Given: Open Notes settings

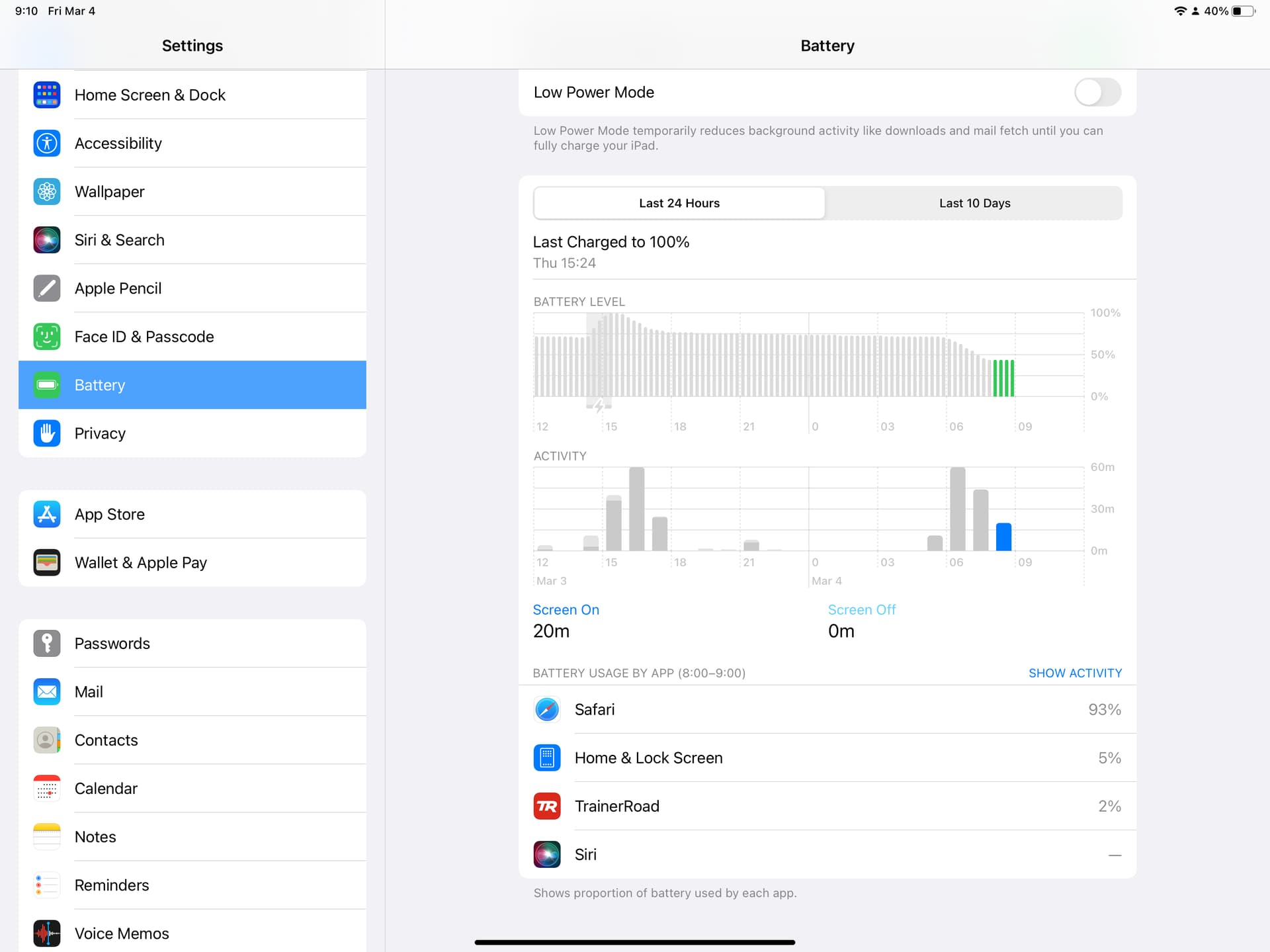Looking at the screenshot, I should [192, 836].
